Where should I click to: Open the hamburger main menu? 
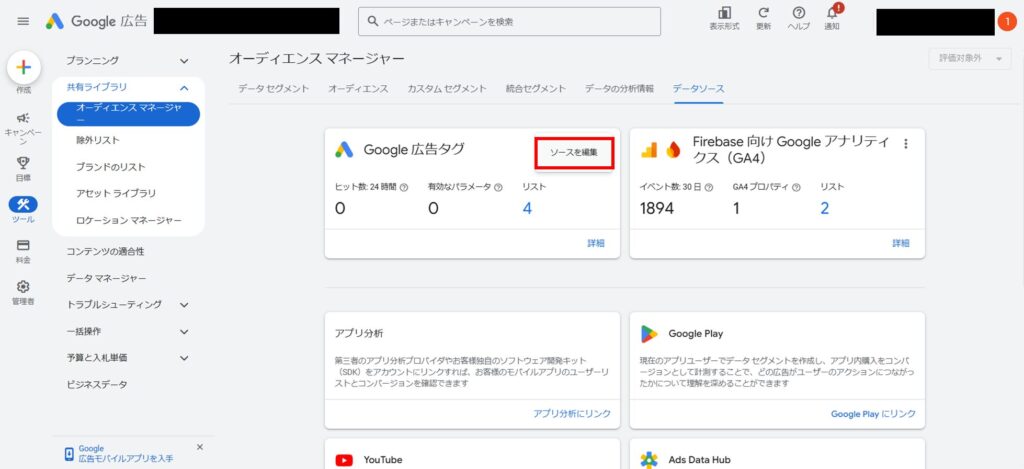(23, 22)
